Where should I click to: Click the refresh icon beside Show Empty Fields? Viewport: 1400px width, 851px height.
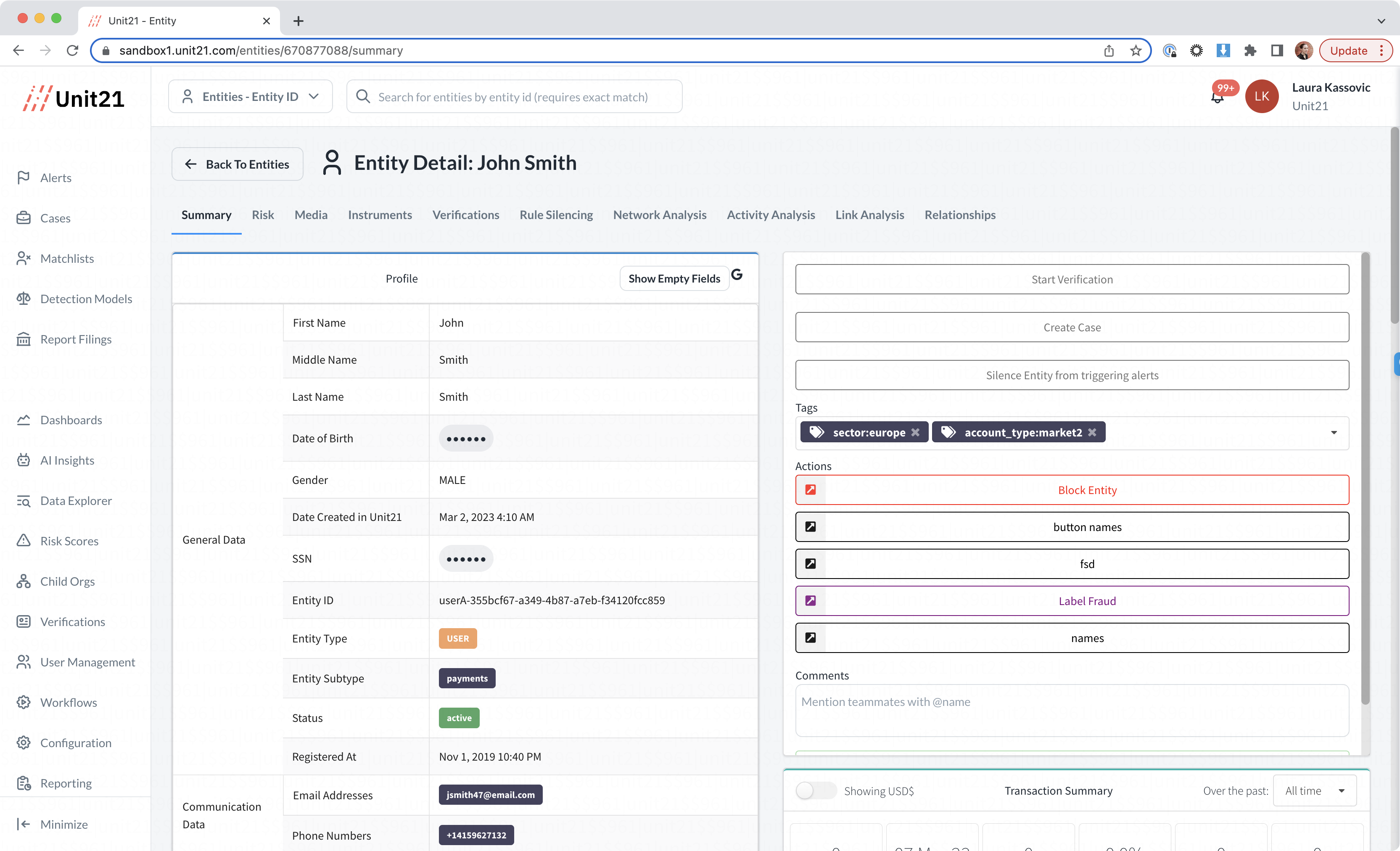[x=737, y=275]
